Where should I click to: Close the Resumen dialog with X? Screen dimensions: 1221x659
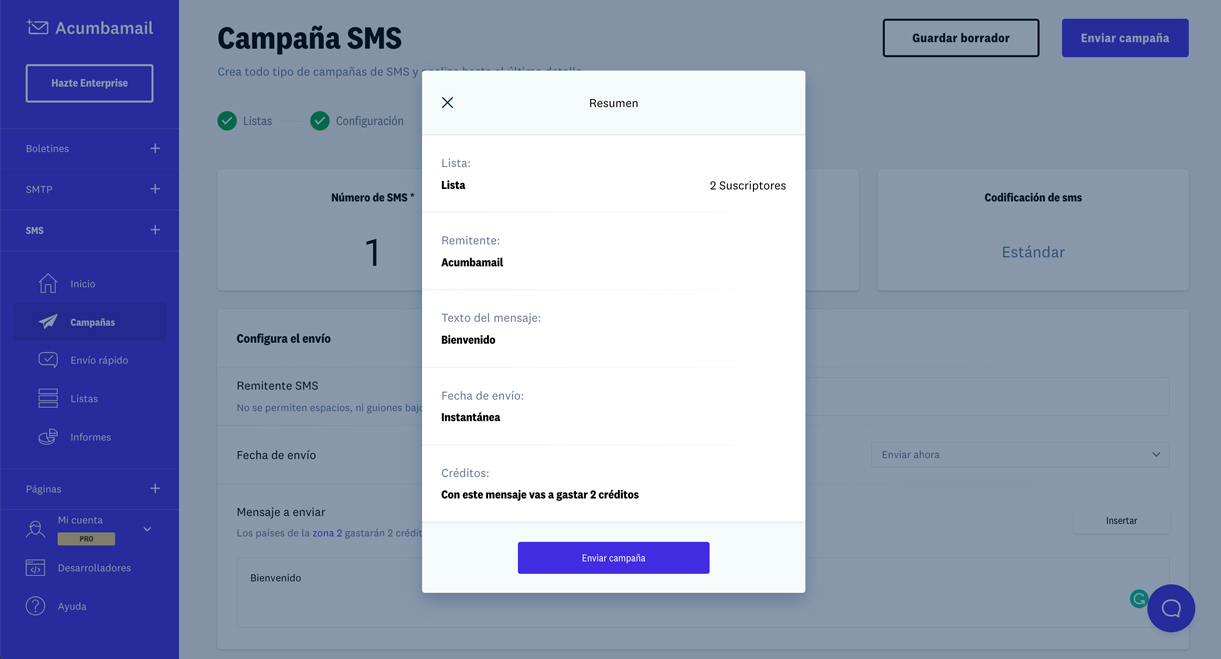(447, 103)
